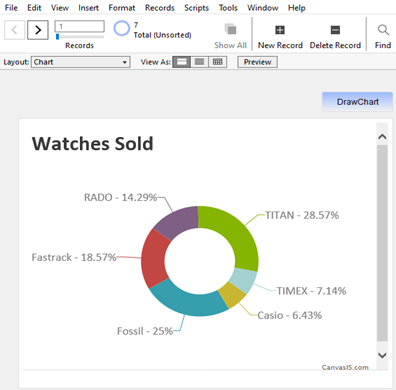Click the TIMEX - 7.14% label
Viewport: 396px width, 390px height.
312,291
